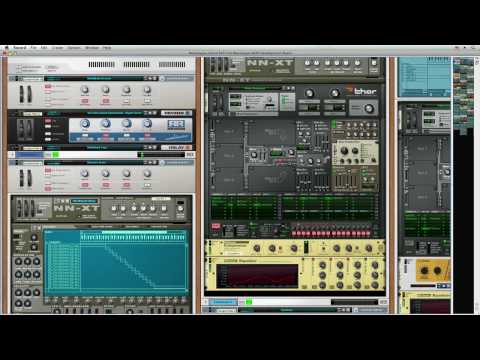Click large left knob in Thor beige filter section
The height and width of the screenshot is (360, 480).
[x=344, y=151]
